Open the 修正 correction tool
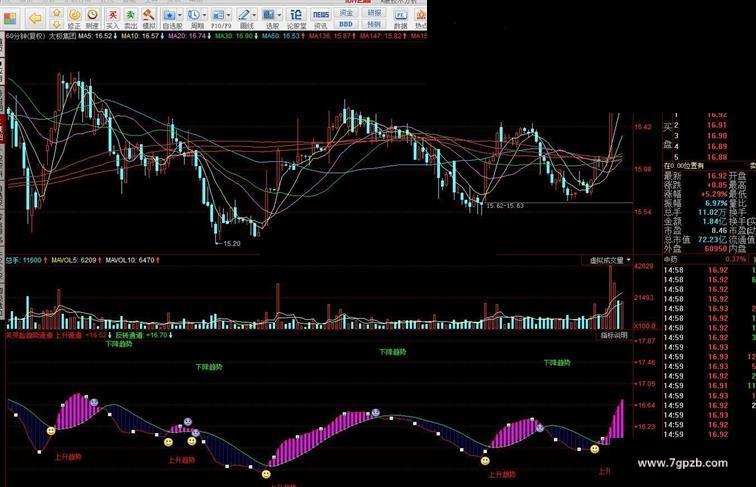This screenshot has width=756, height=487. [x=74, y=19]
